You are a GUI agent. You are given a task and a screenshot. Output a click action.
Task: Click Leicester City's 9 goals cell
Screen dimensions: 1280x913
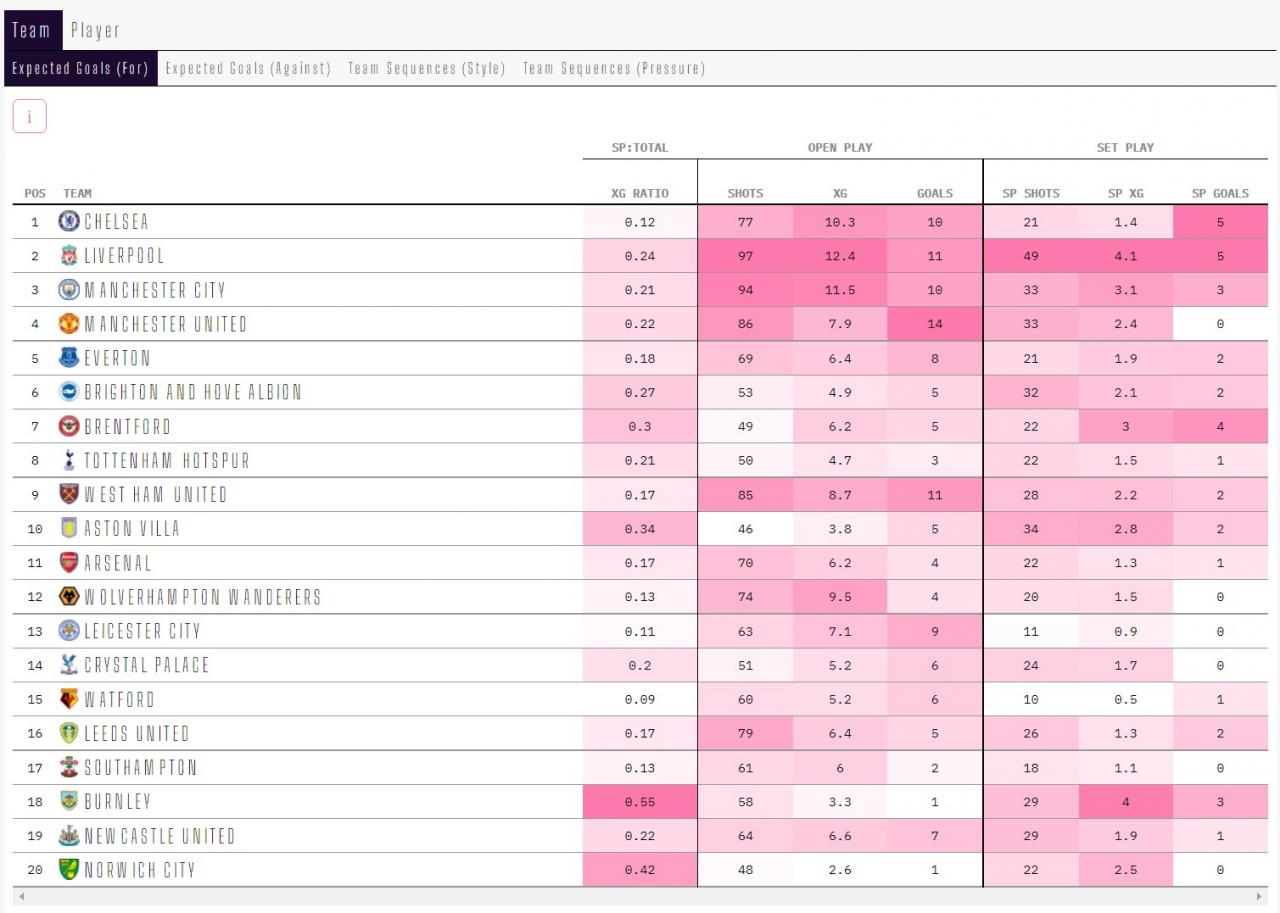click(x=935, y=631)
